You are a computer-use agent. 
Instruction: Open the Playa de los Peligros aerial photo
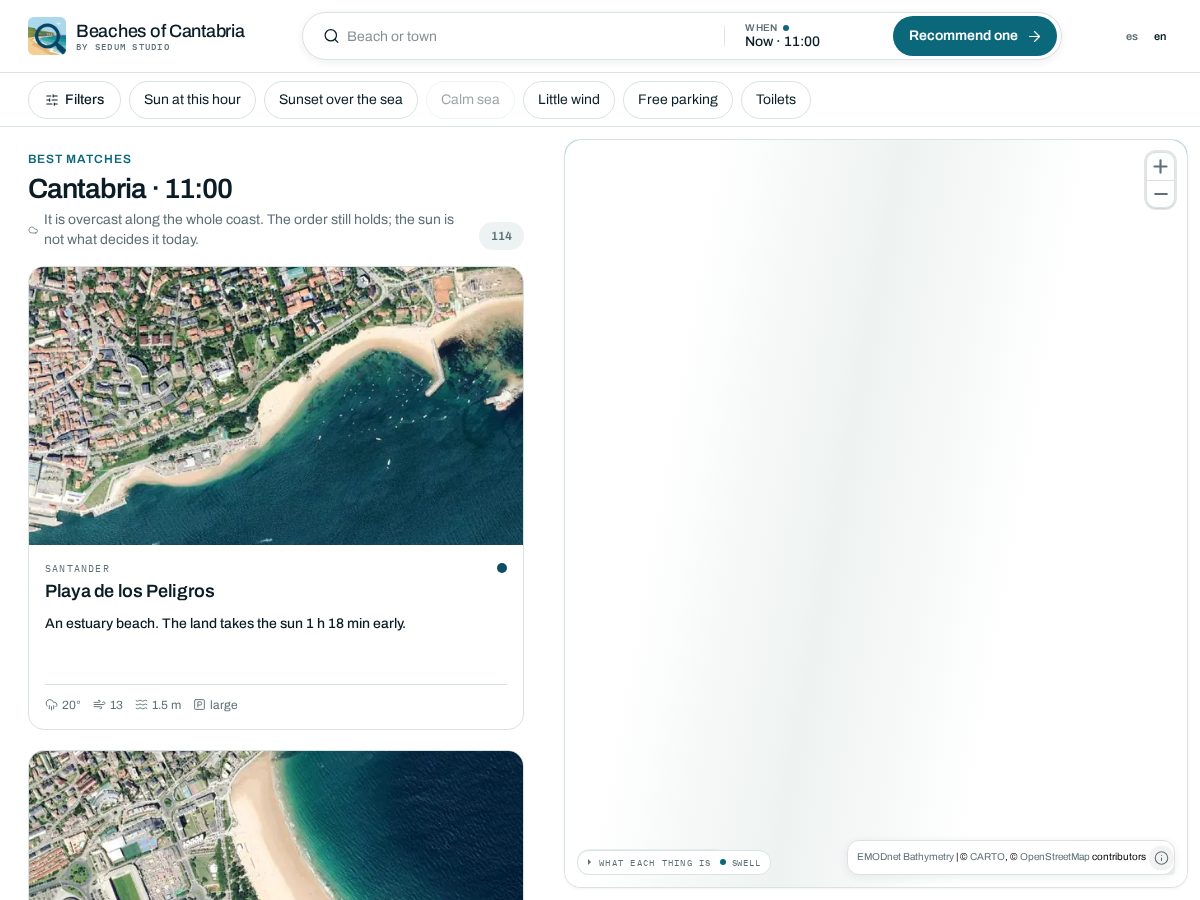(x=276, y=406)
